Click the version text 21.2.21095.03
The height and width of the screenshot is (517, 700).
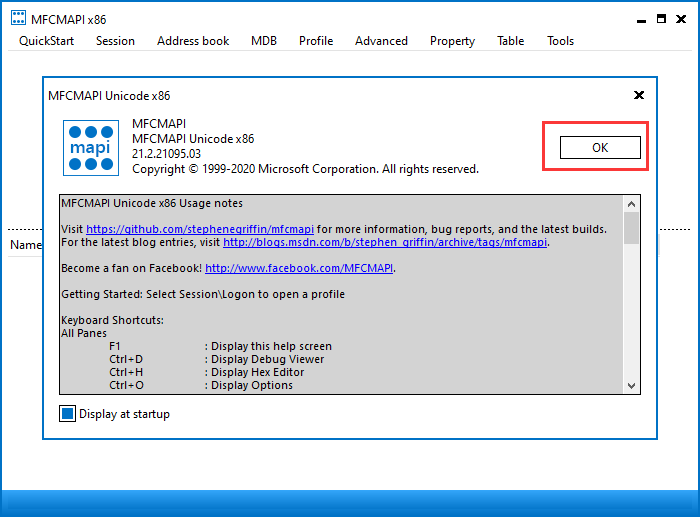167,154
